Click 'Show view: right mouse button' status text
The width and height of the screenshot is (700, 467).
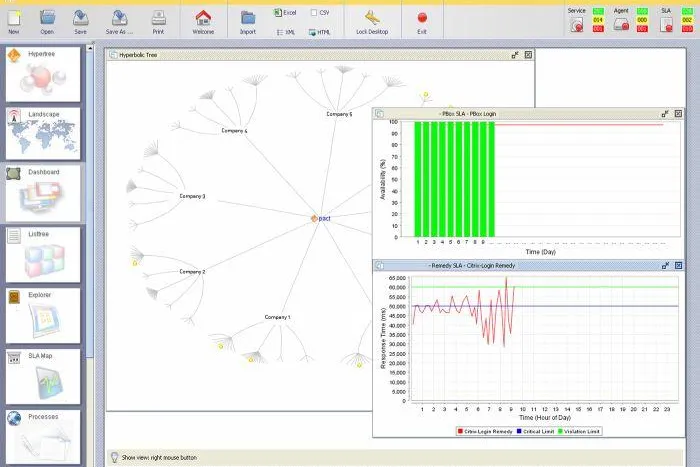tap(159, 458)
